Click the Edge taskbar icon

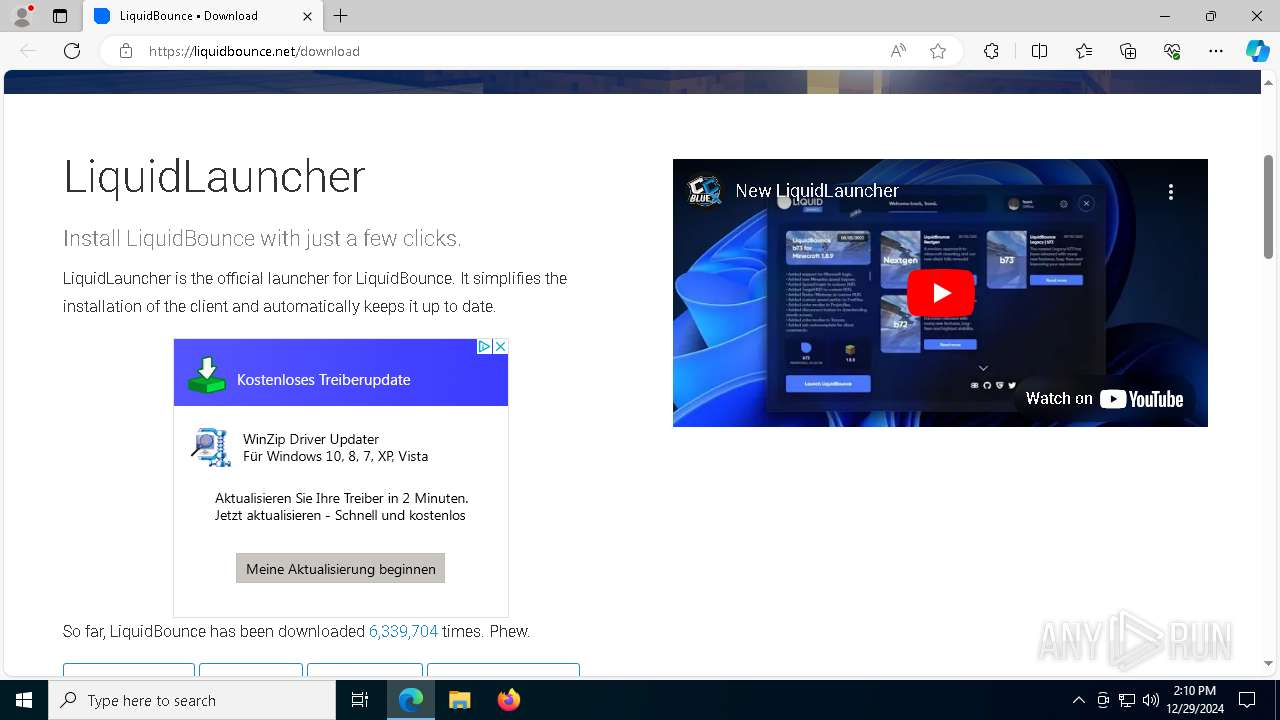pos(411,700)
